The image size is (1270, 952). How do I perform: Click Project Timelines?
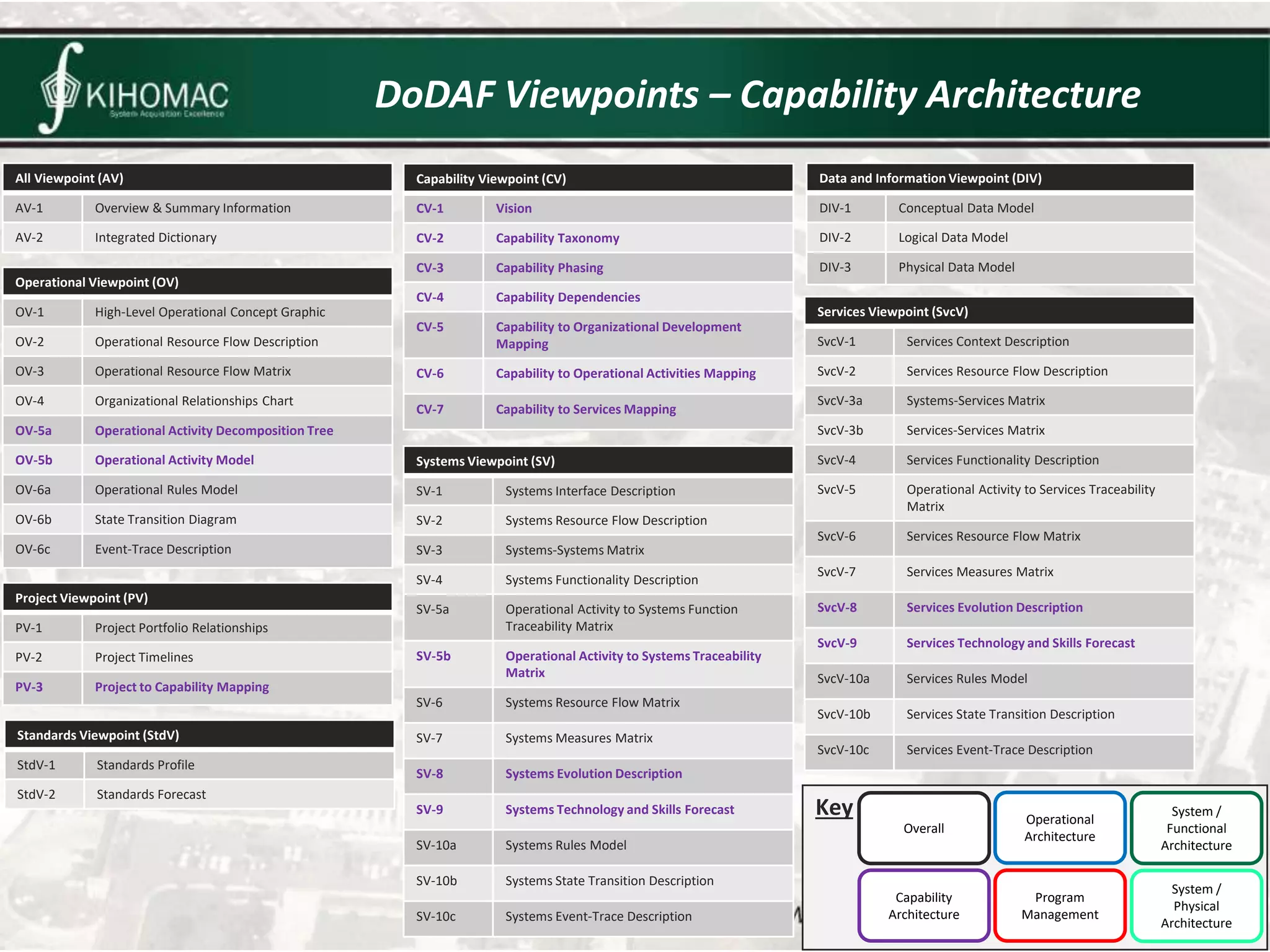click(144, 657)
